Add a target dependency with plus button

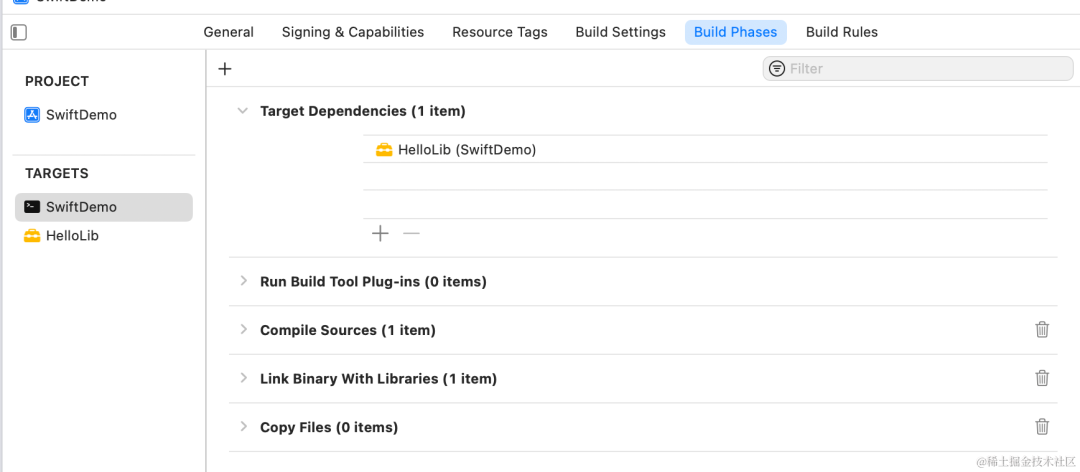pos(380,234)
